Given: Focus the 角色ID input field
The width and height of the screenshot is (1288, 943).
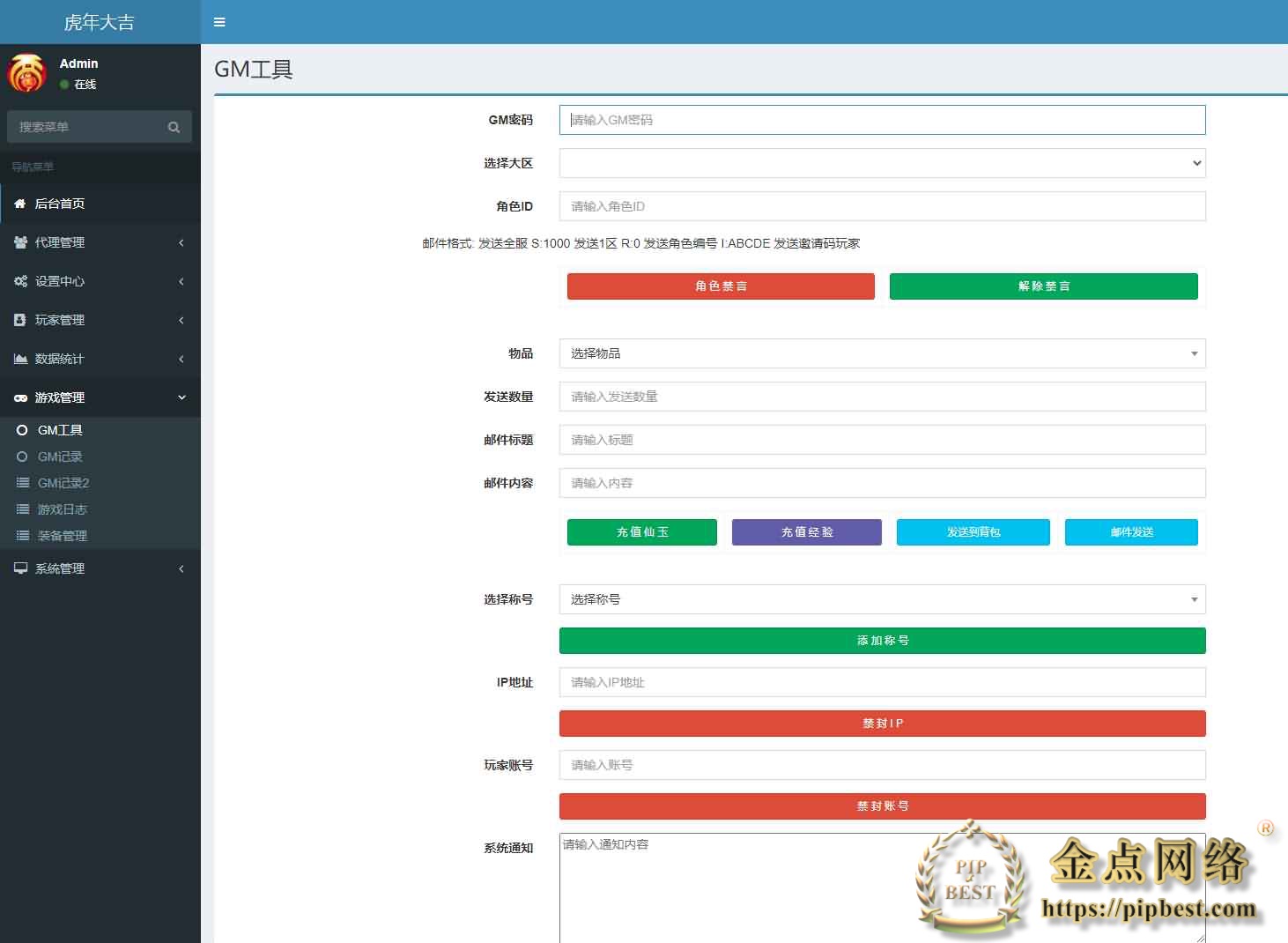Looking at the screenshot, I should tap(882, 206).
